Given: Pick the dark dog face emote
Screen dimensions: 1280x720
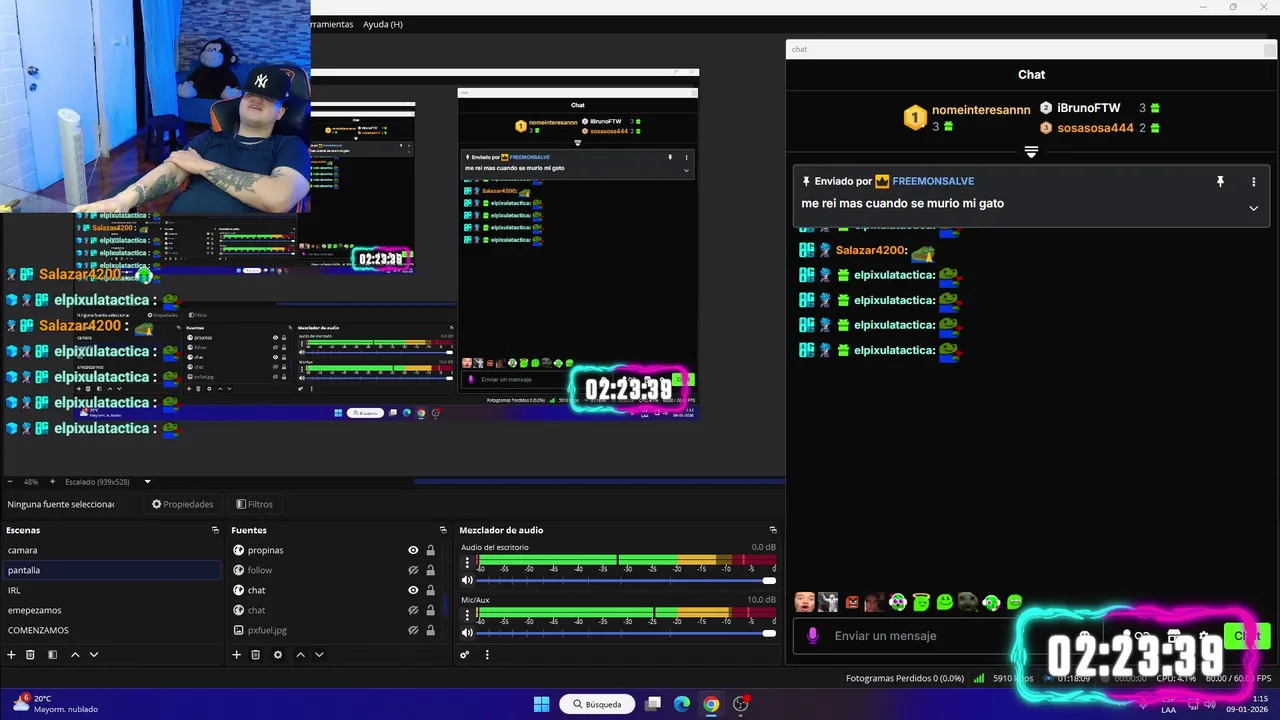Looking at the screenshot, I should click(968, 602).
